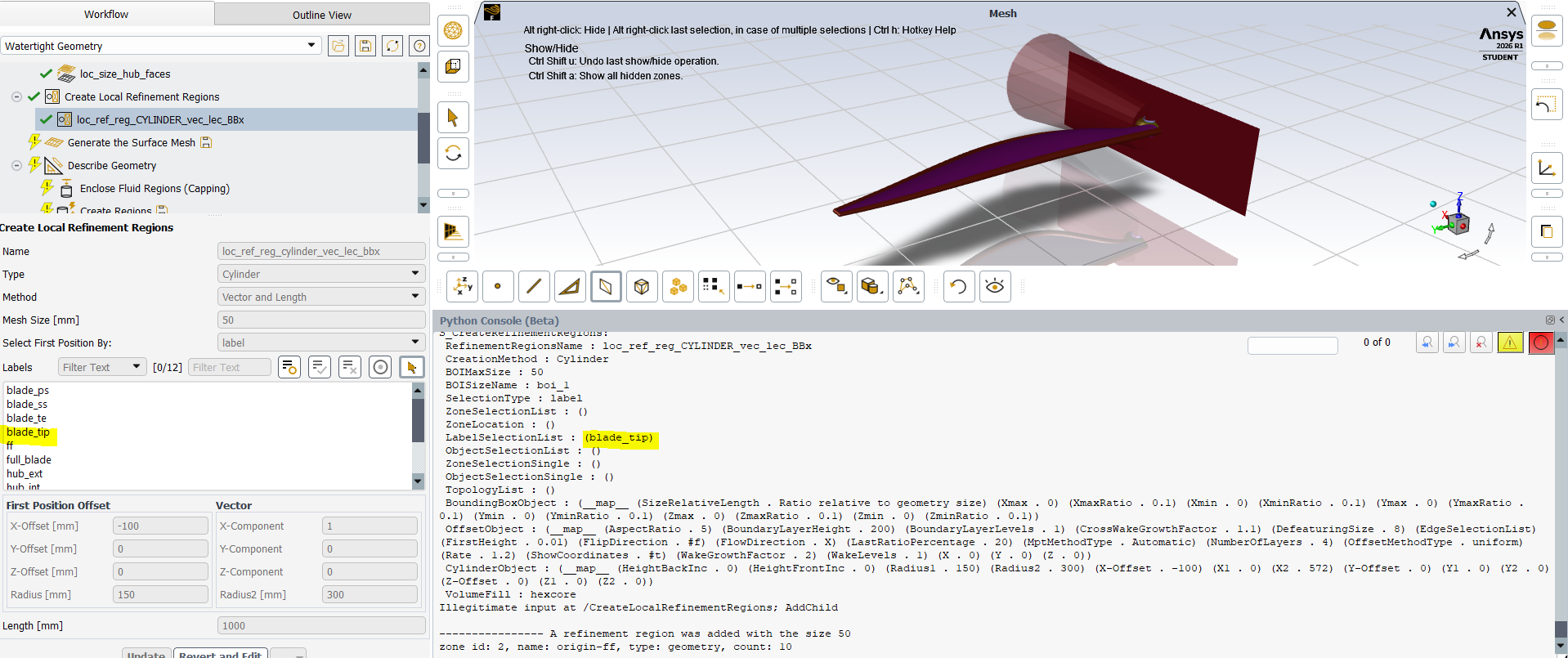Click the globe mesh display icon
1568x658 pixels.
coord(453,31)
